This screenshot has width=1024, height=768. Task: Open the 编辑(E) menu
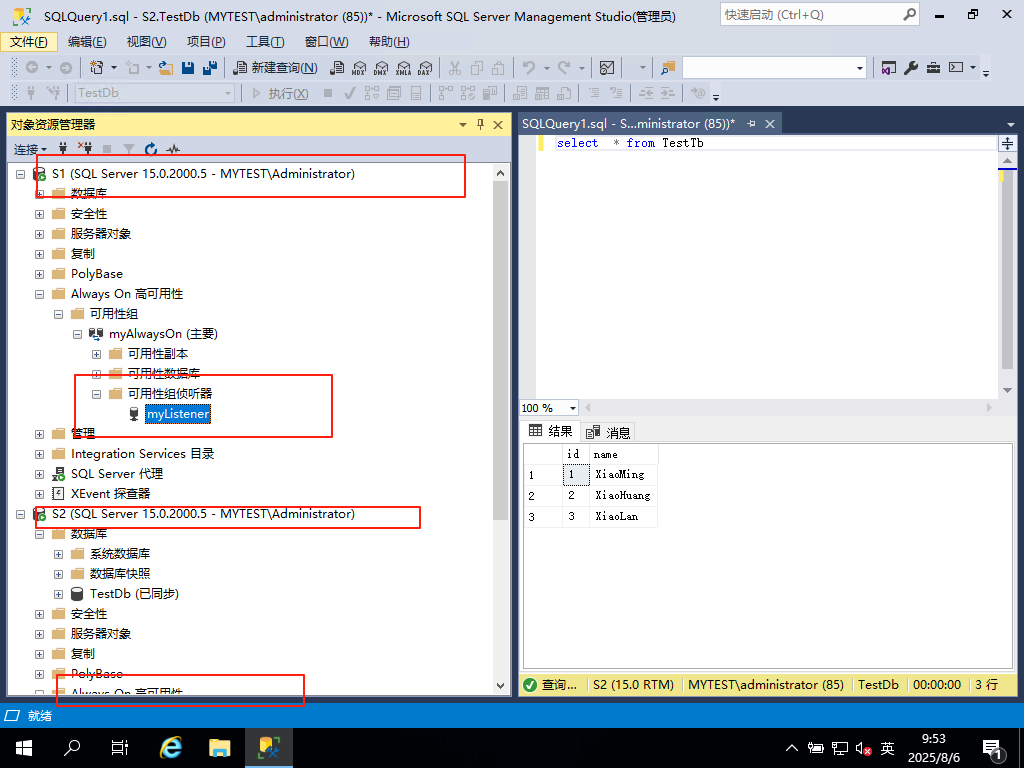coord(87,42)
